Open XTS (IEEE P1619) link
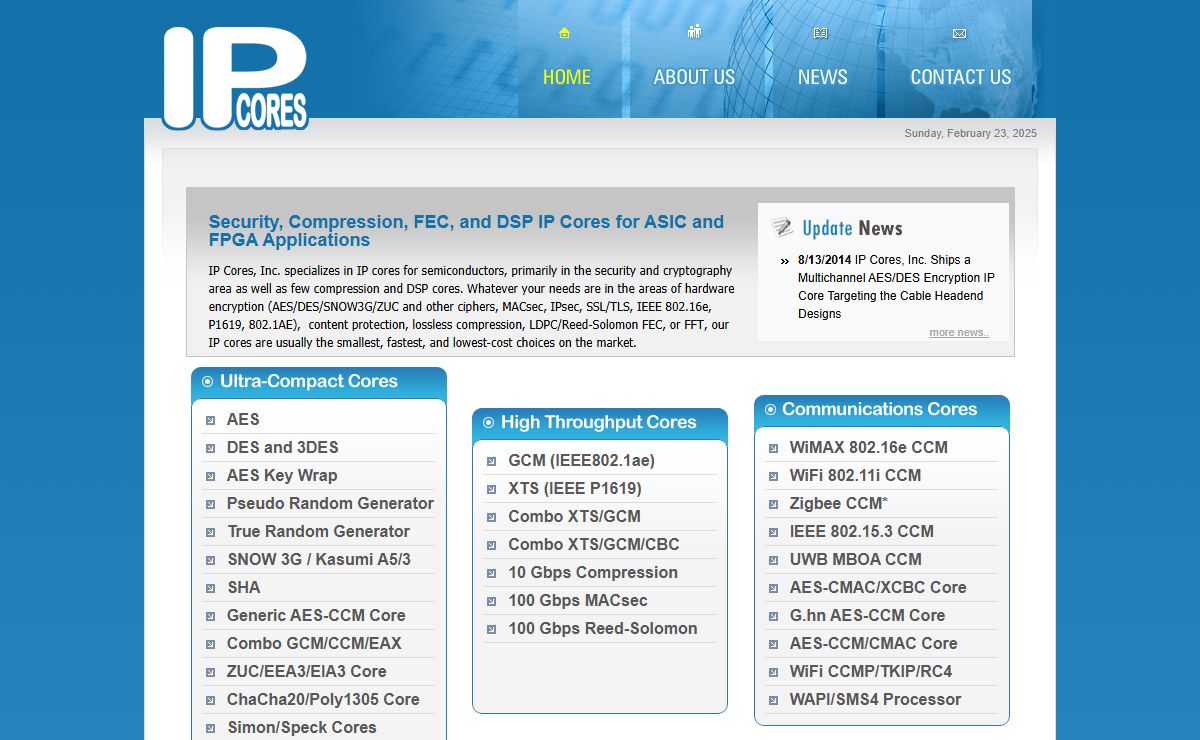1200x740 pixels. [575, 488]
